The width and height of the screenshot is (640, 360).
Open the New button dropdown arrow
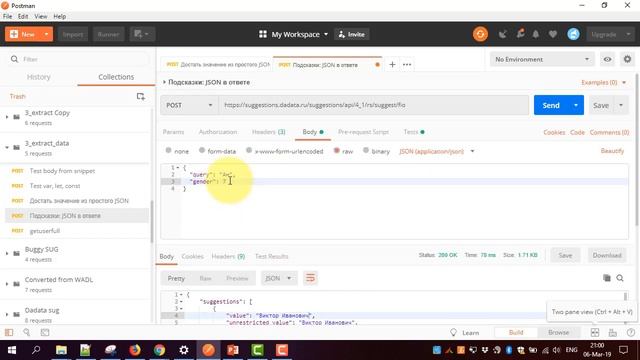(46, 34)
